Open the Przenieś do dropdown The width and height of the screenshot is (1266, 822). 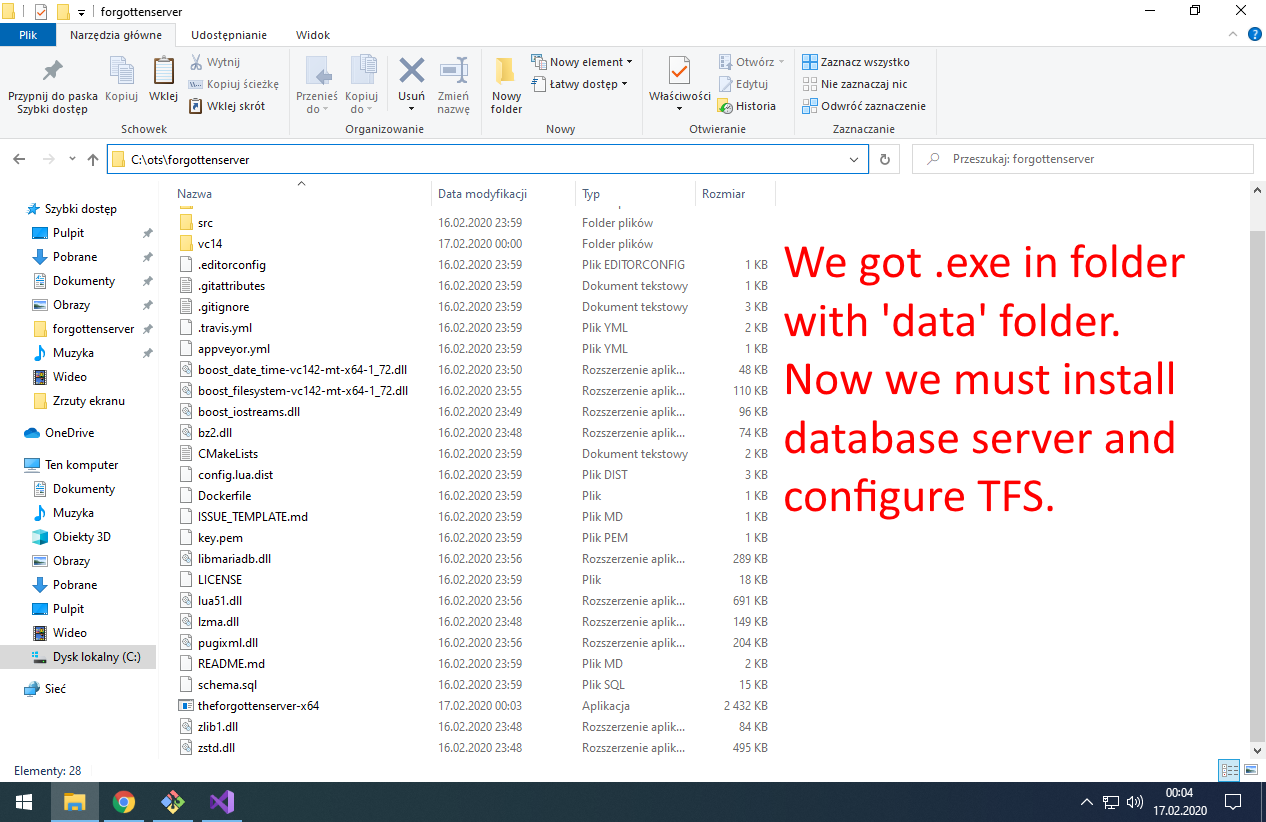coord(318,85)
